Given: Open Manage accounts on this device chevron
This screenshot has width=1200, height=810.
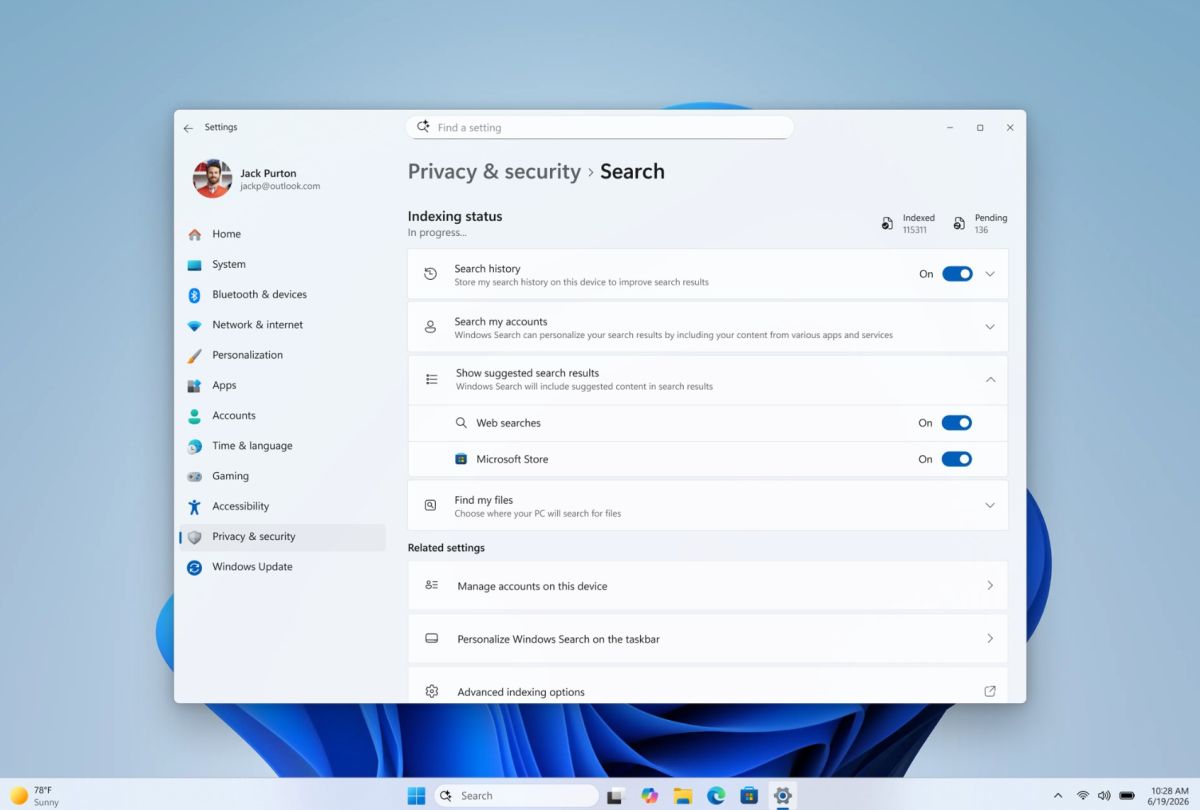Looking at the screenshot, I should point(990,586).
